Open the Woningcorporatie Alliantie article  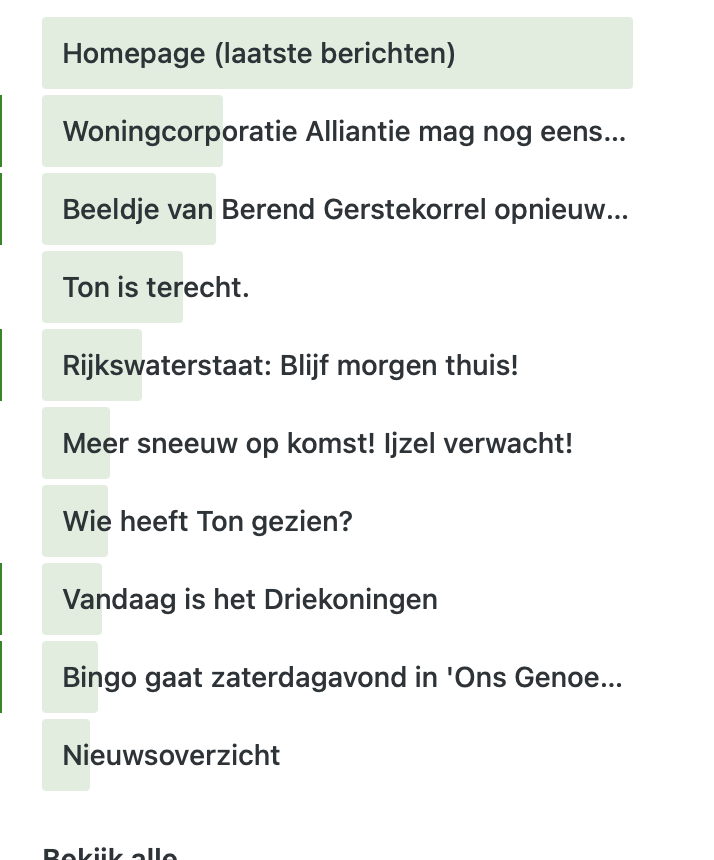tap(343, 131)
